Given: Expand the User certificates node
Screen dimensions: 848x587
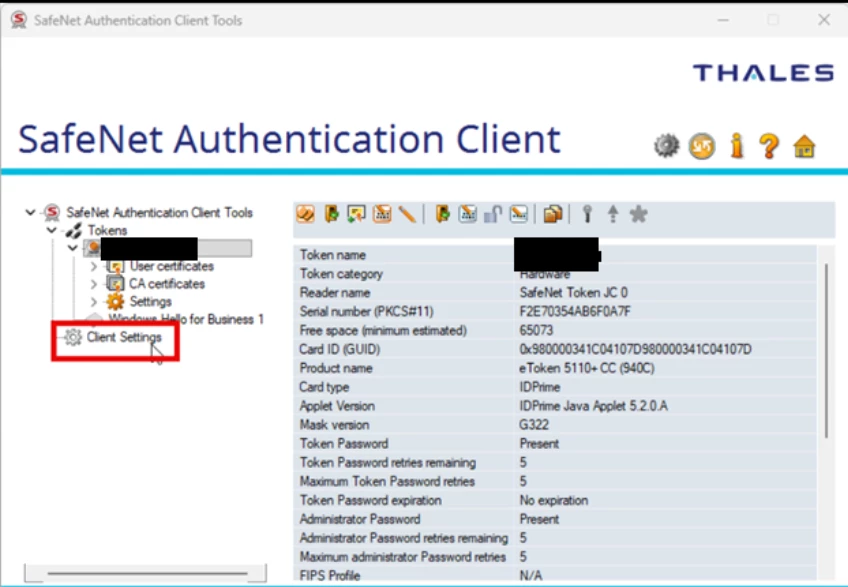Looking at the screenshot, I should [94, 266].
